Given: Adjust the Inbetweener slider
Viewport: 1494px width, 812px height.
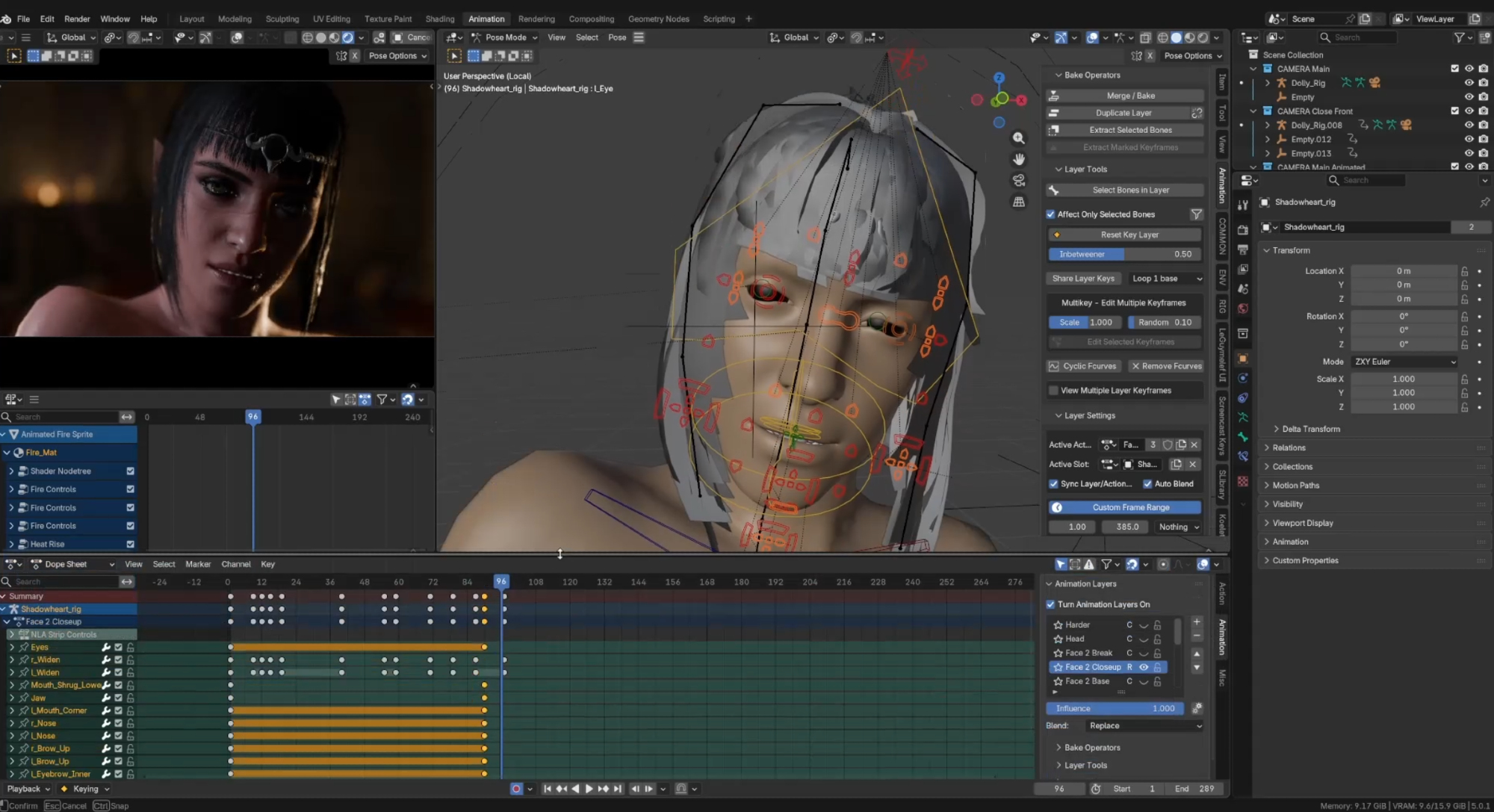Looking at the screenshot, I should tap(1124, 254).
